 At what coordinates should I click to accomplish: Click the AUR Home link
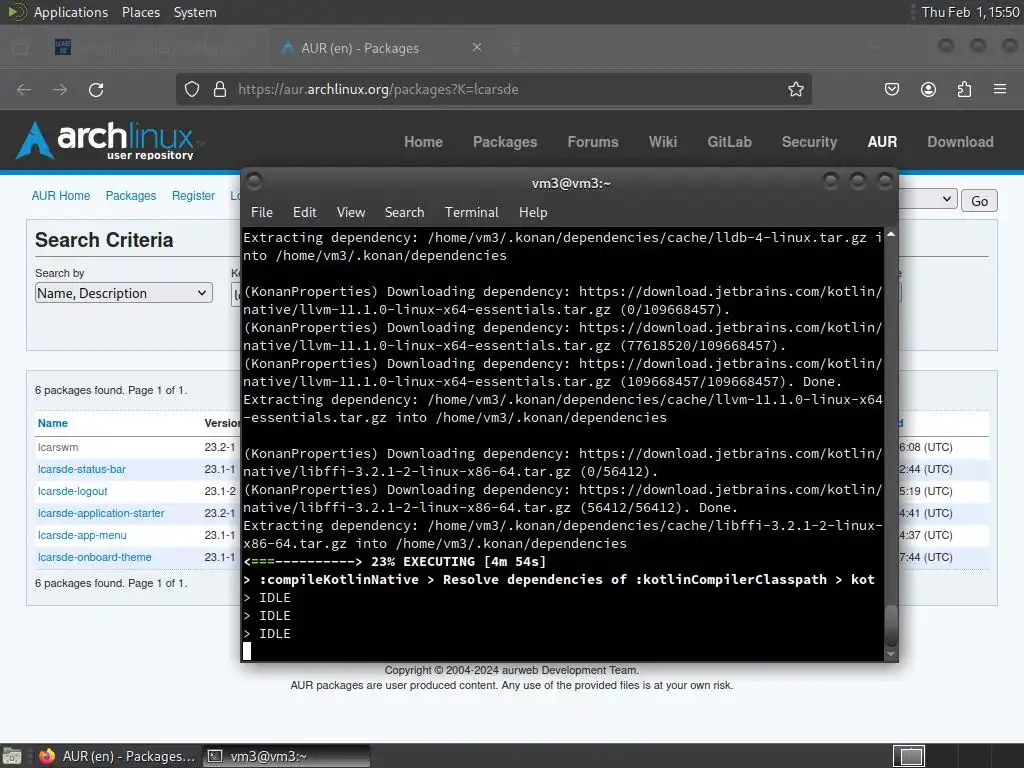pyautogui.click(x=61, y=195)
